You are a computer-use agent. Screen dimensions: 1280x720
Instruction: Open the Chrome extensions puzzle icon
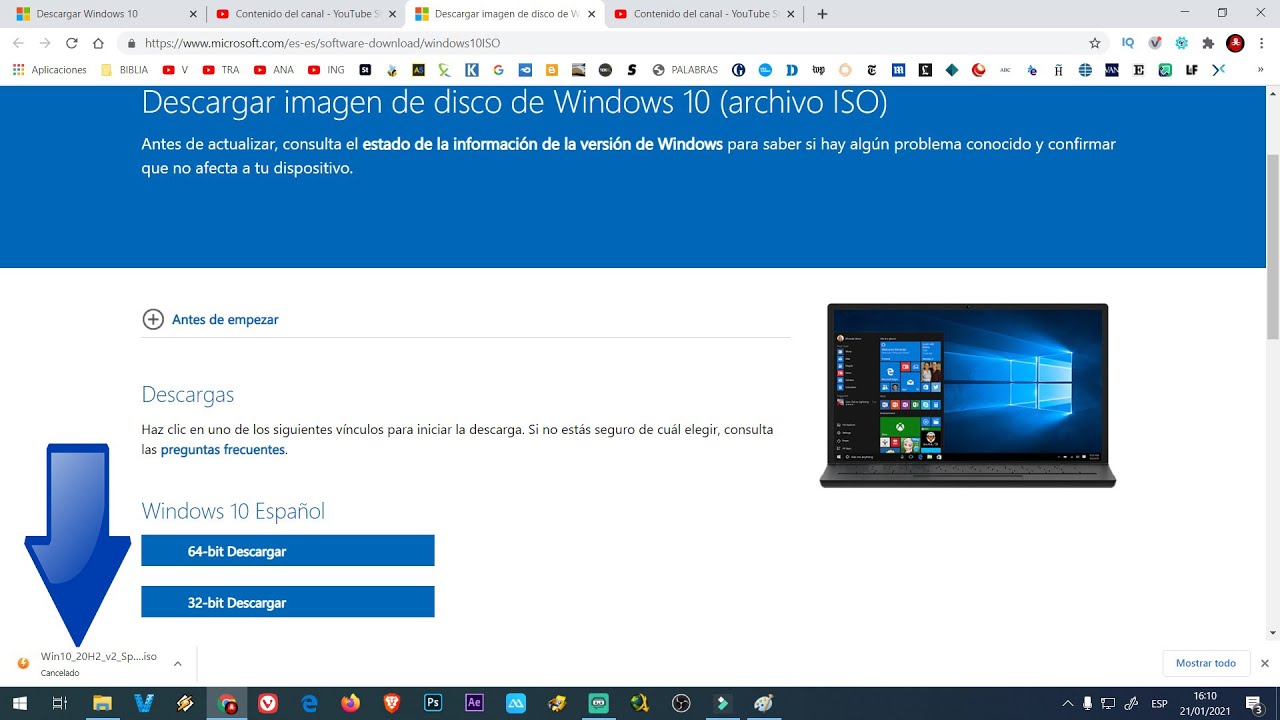pos(1208,43)
